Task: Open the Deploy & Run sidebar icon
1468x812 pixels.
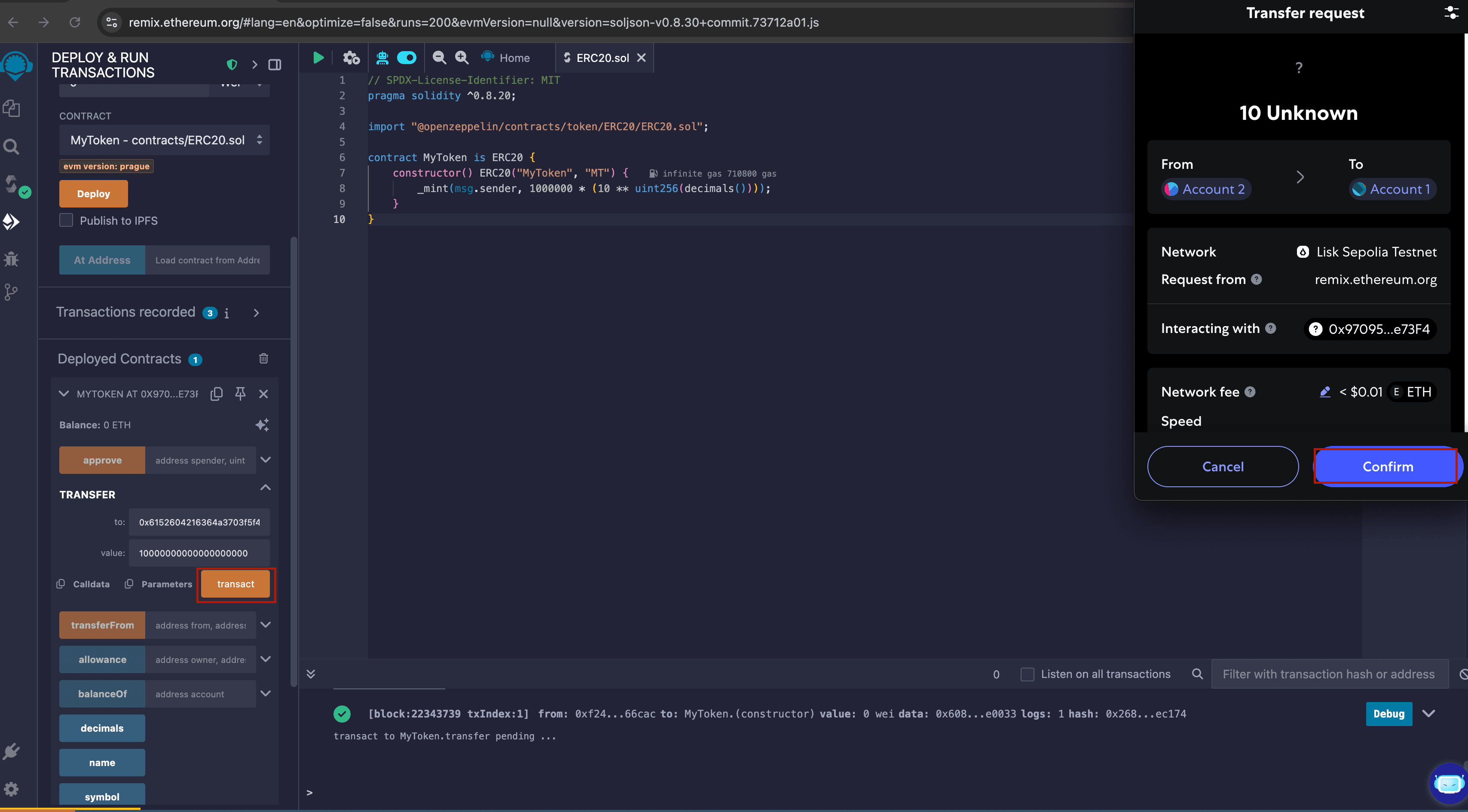Action: (12, 222)
